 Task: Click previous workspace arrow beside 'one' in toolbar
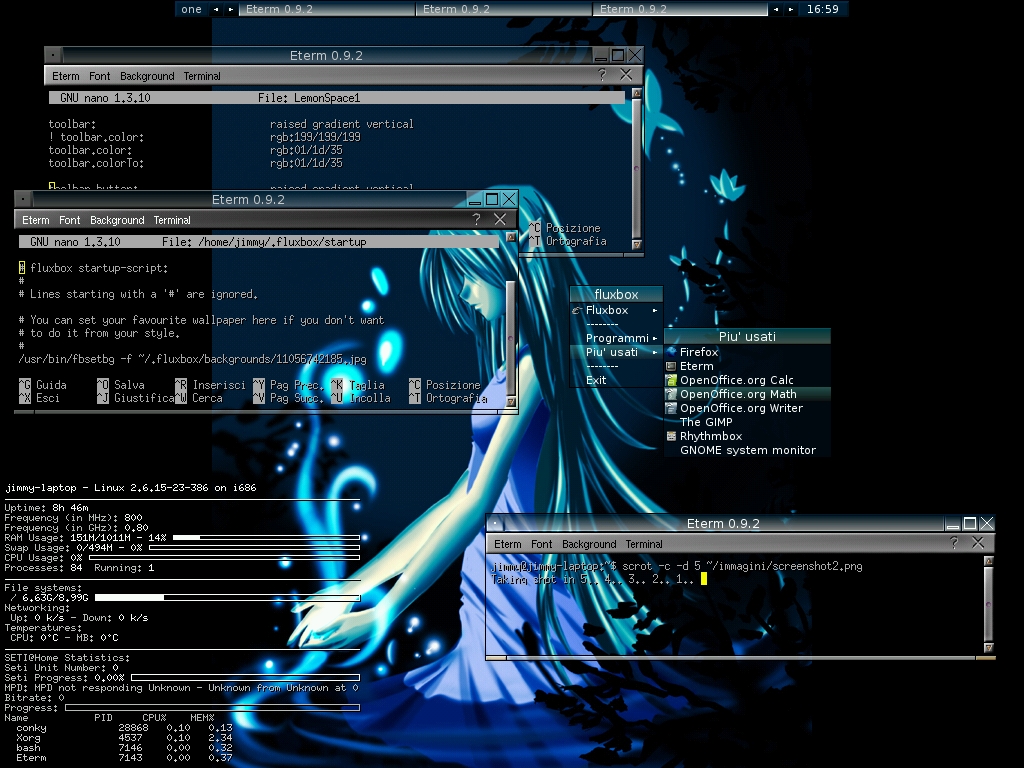click(x=216, y=9)
